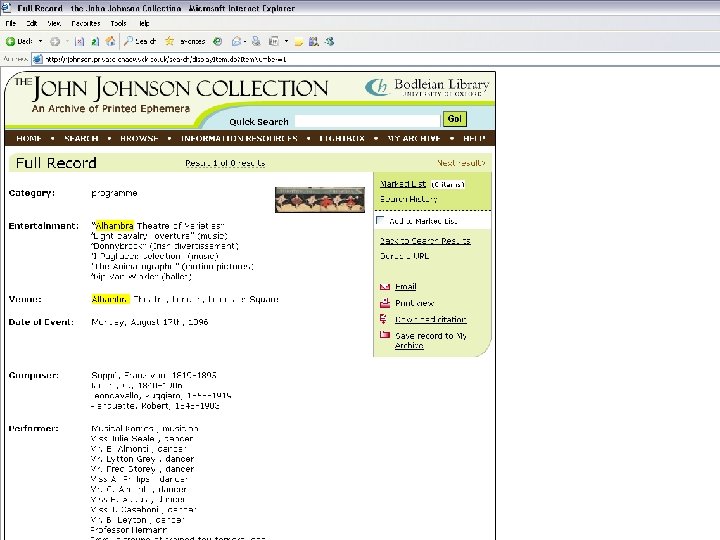The width and height of the screenshot is (720, 540).
Task: Click Back to Search Results link
Action: 425,241
